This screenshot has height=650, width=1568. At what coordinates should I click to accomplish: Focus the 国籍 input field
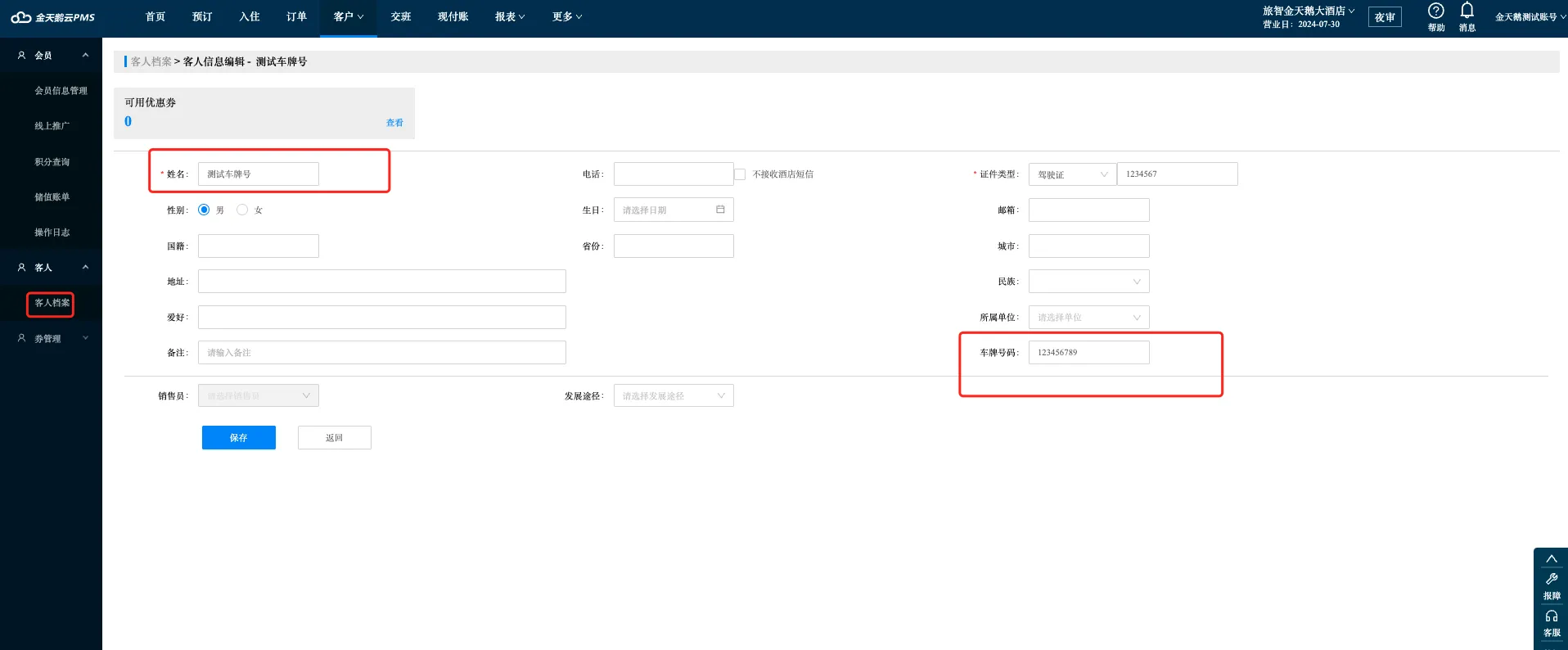(x=258, y=246)
